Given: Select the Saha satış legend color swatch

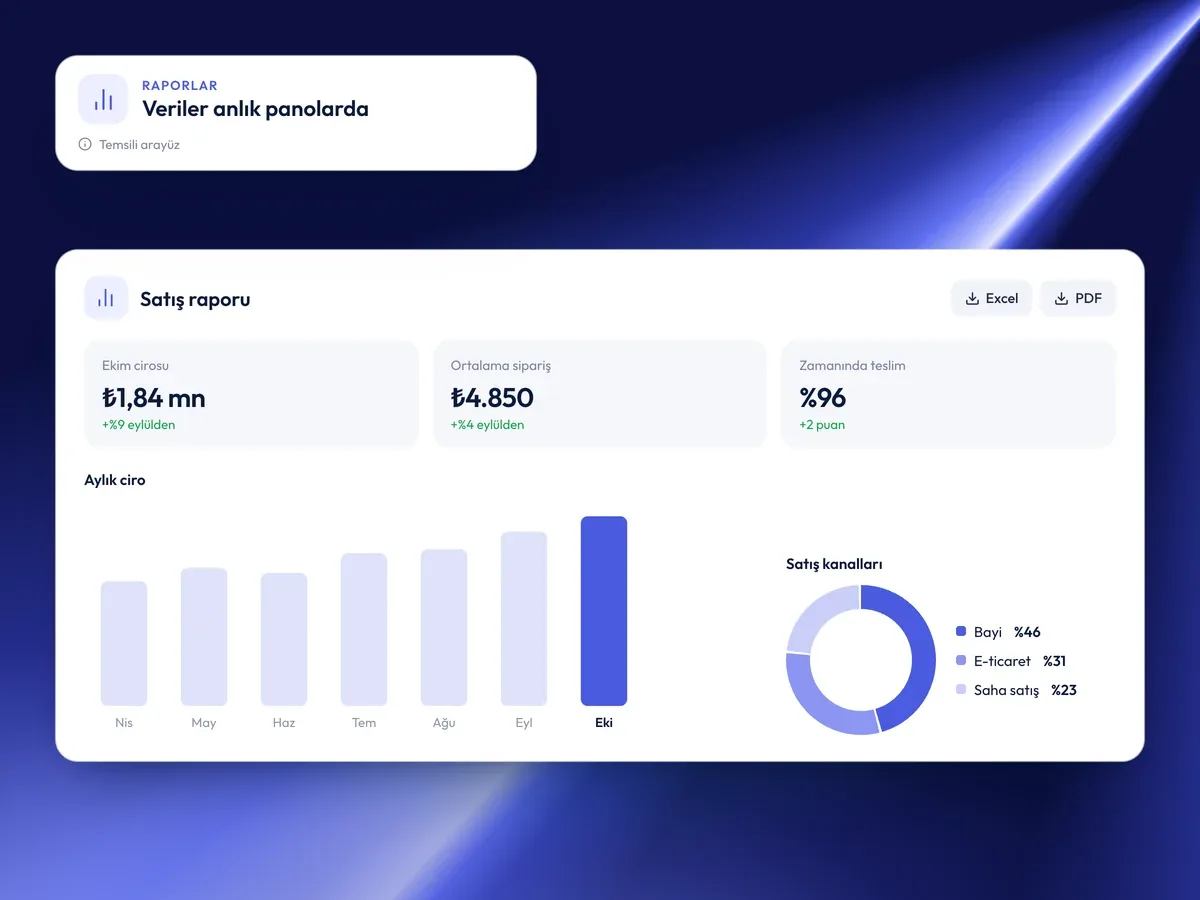Looking at the screenshot, I should click(961, 690).
